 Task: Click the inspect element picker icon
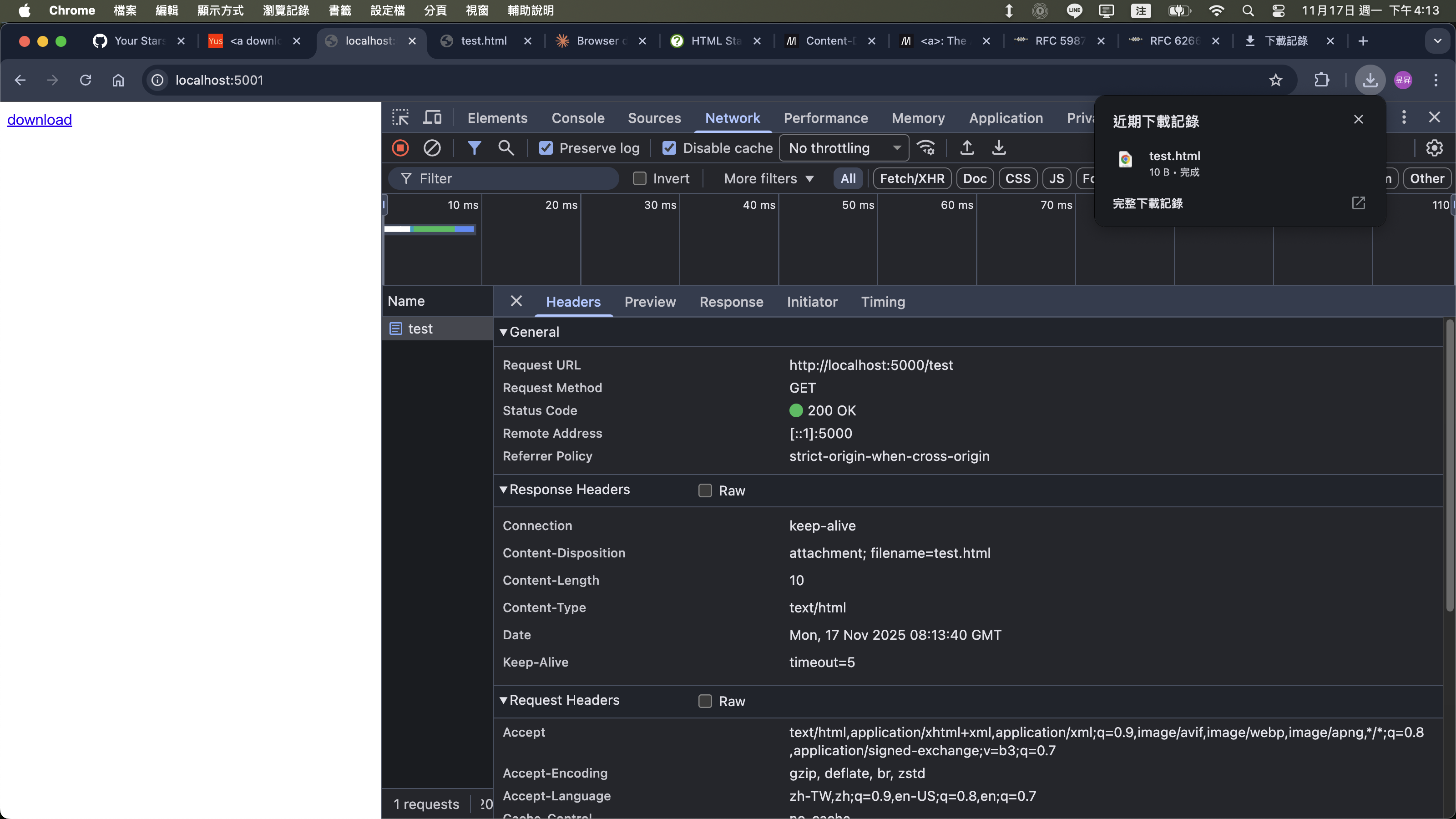[400, 117]
